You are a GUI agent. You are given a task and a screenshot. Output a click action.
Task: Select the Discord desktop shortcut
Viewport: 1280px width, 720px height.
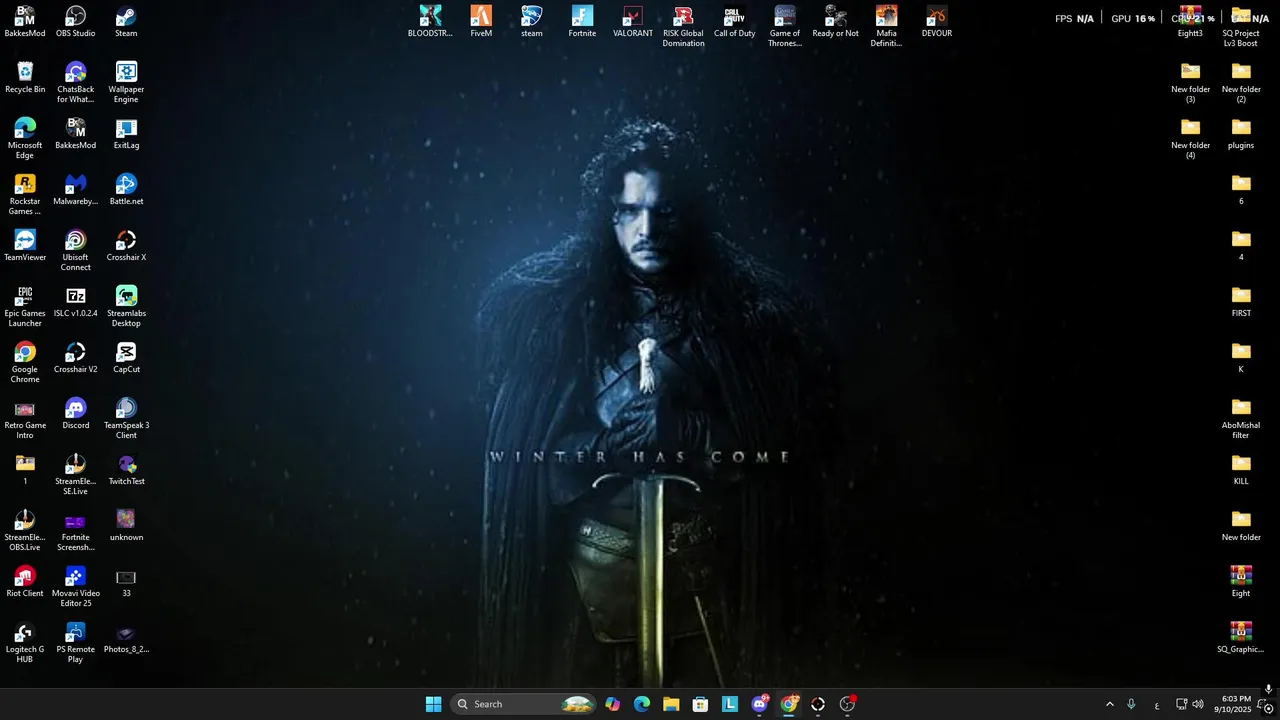tap(76, 414)
